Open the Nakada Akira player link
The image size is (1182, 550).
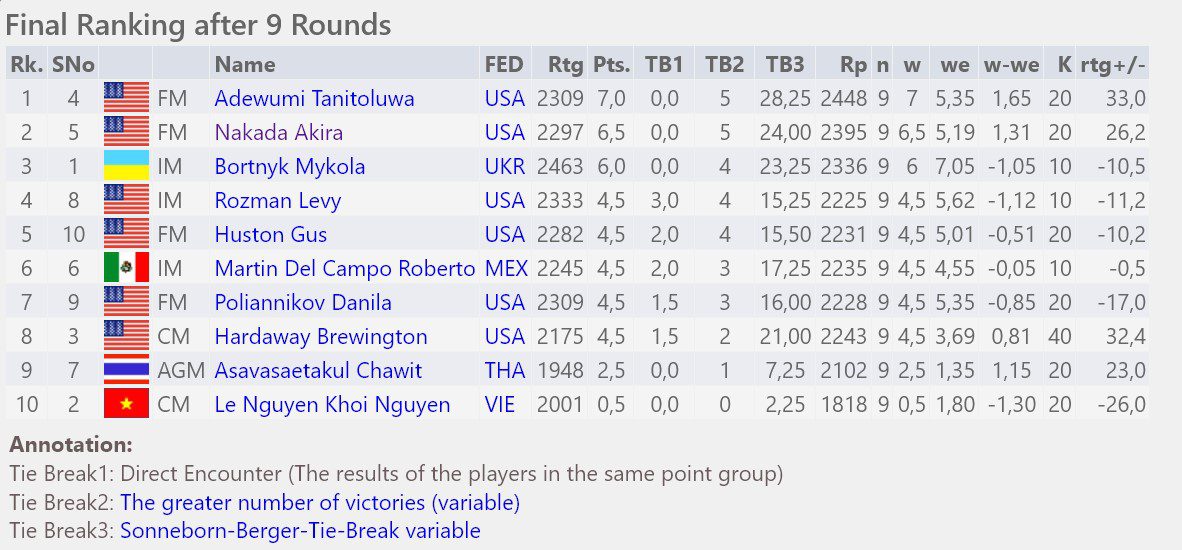tap(279, 133)
